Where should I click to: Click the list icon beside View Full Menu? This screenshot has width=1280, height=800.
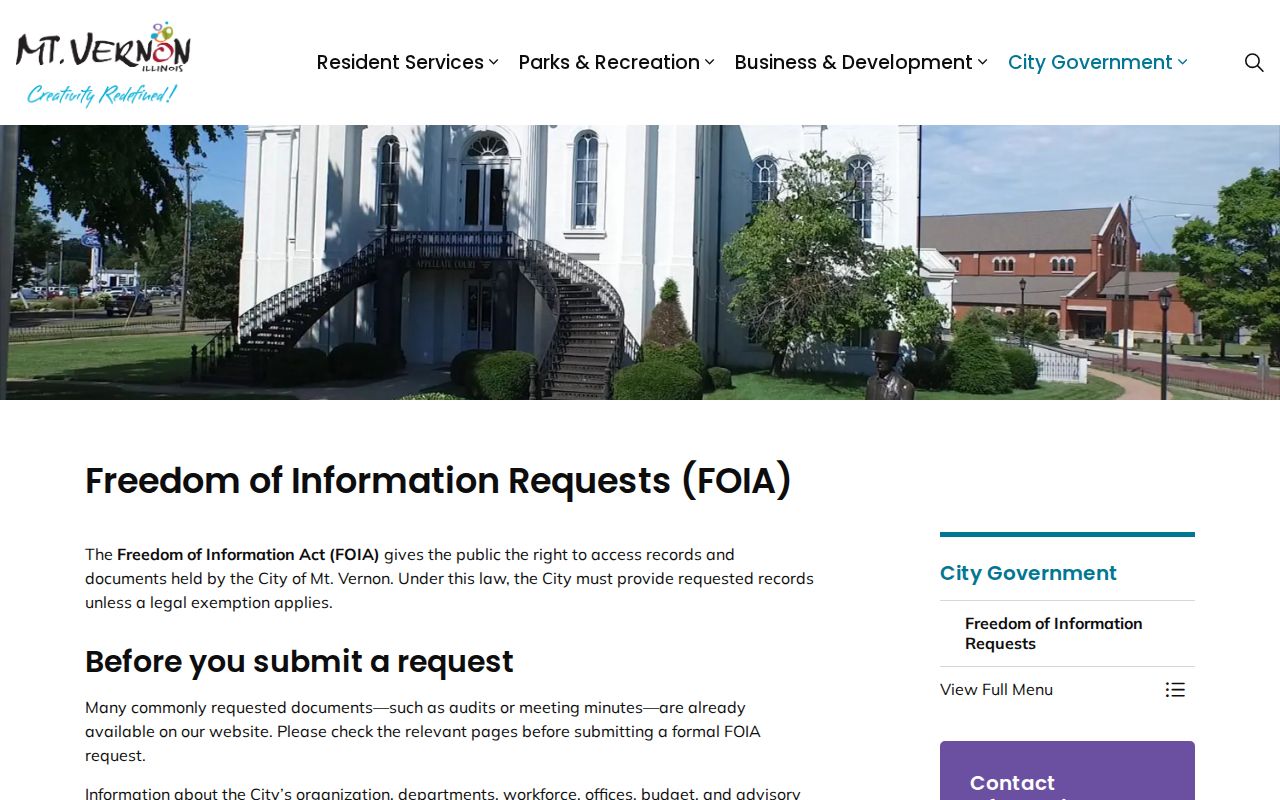point(1175,689)
